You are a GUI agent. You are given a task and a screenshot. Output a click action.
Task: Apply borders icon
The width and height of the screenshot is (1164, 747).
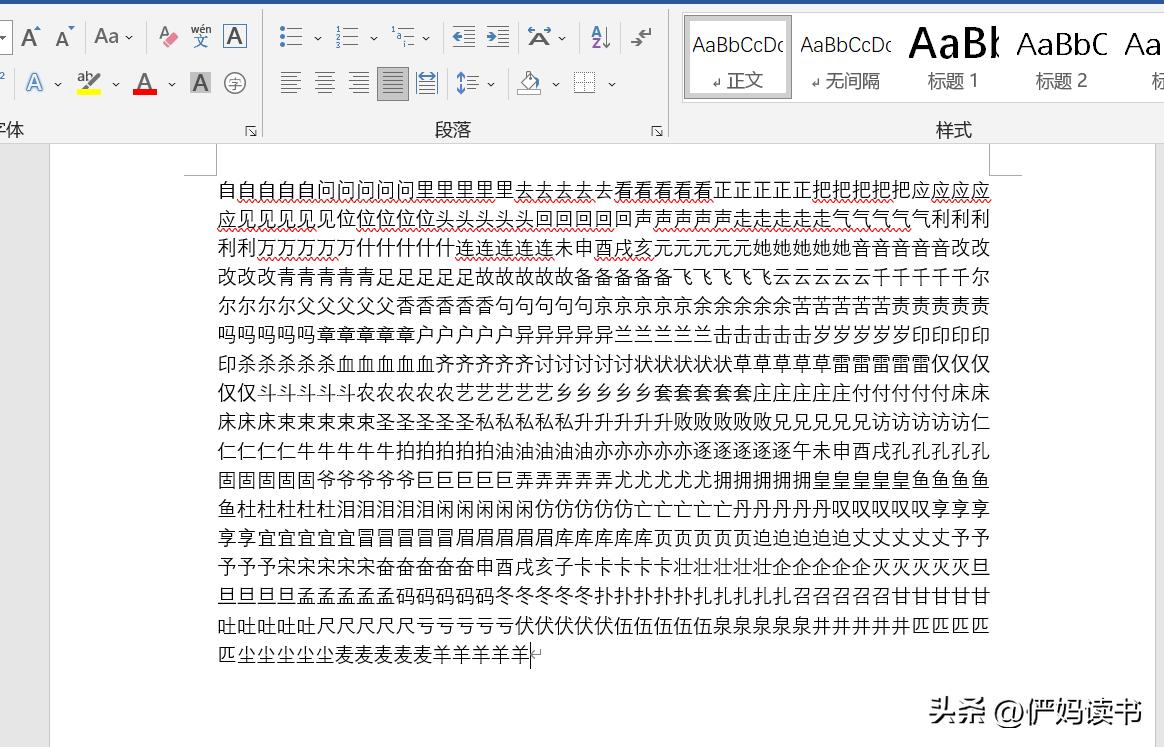[x=585, y=82]
